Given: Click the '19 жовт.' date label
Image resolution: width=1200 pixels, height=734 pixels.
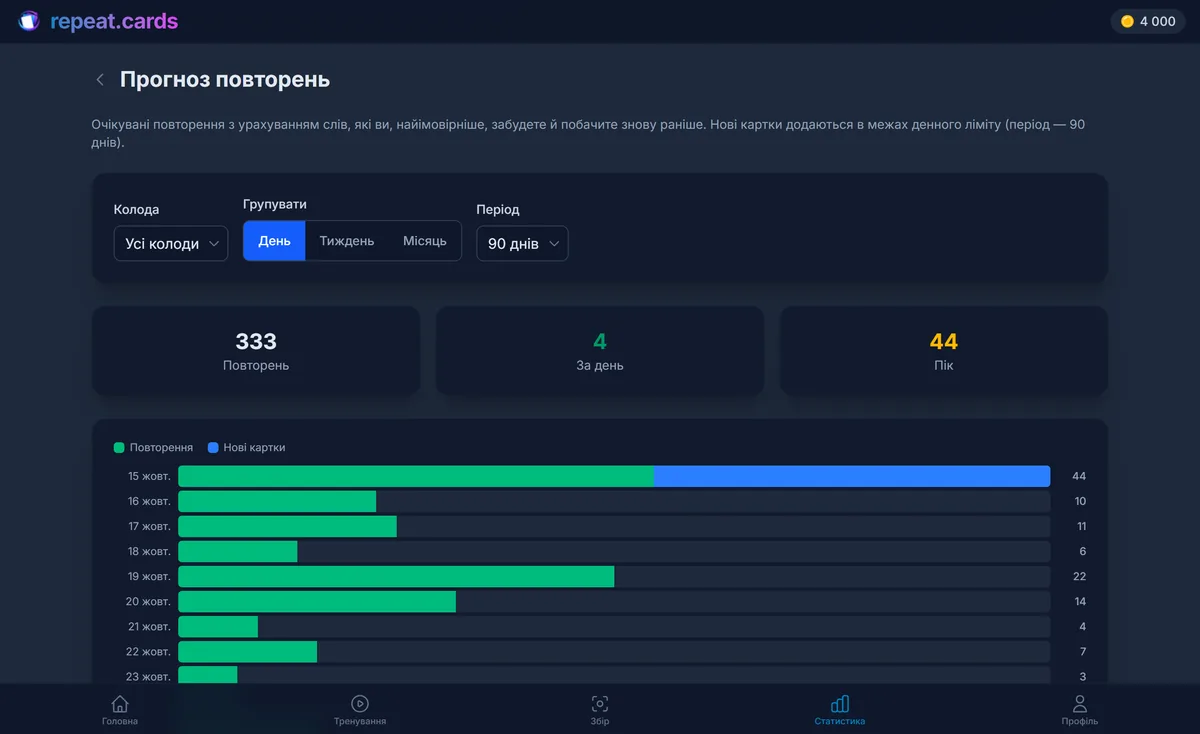Looking at the screenshot, I should (149, 576).
